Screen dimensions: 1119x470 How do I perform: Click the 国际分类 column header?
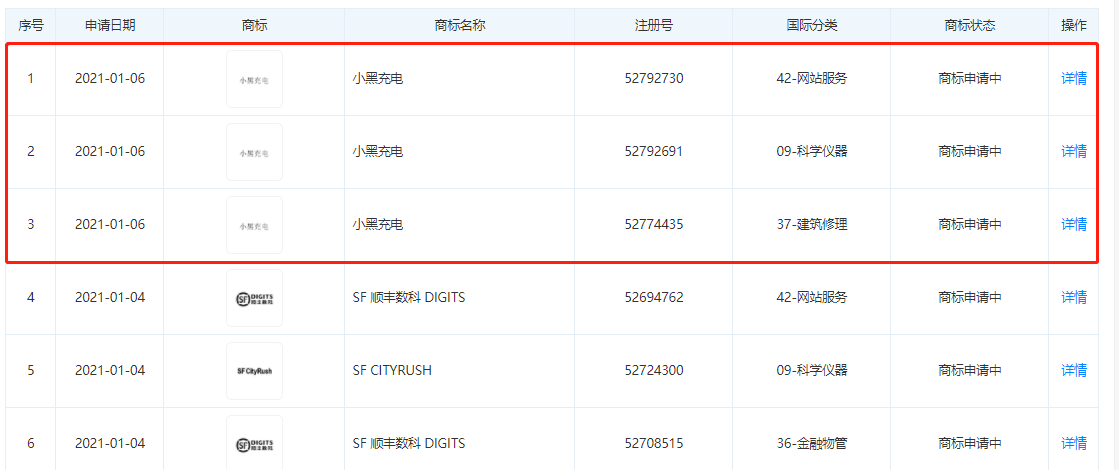pyautogui.click(x=811, y=25)
